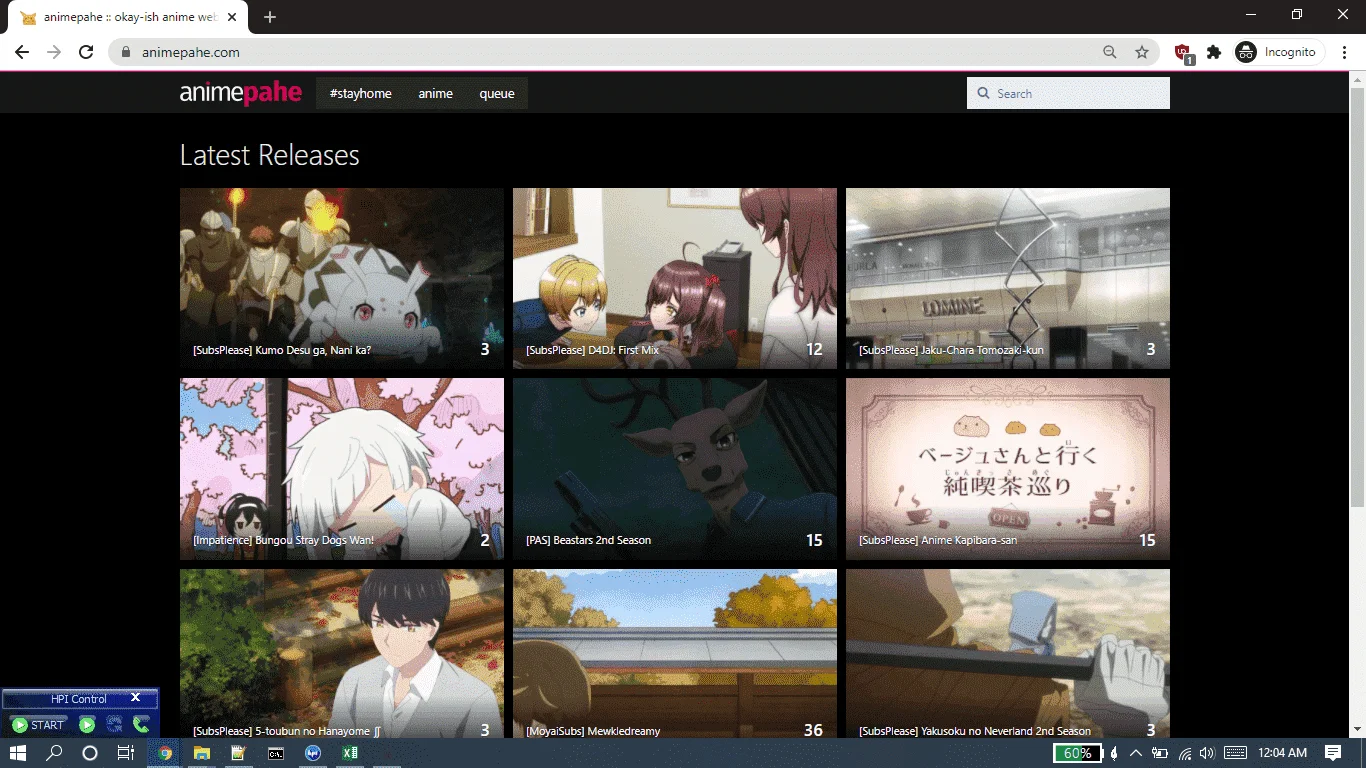Click the Incognito profile button

point(1278,52)
